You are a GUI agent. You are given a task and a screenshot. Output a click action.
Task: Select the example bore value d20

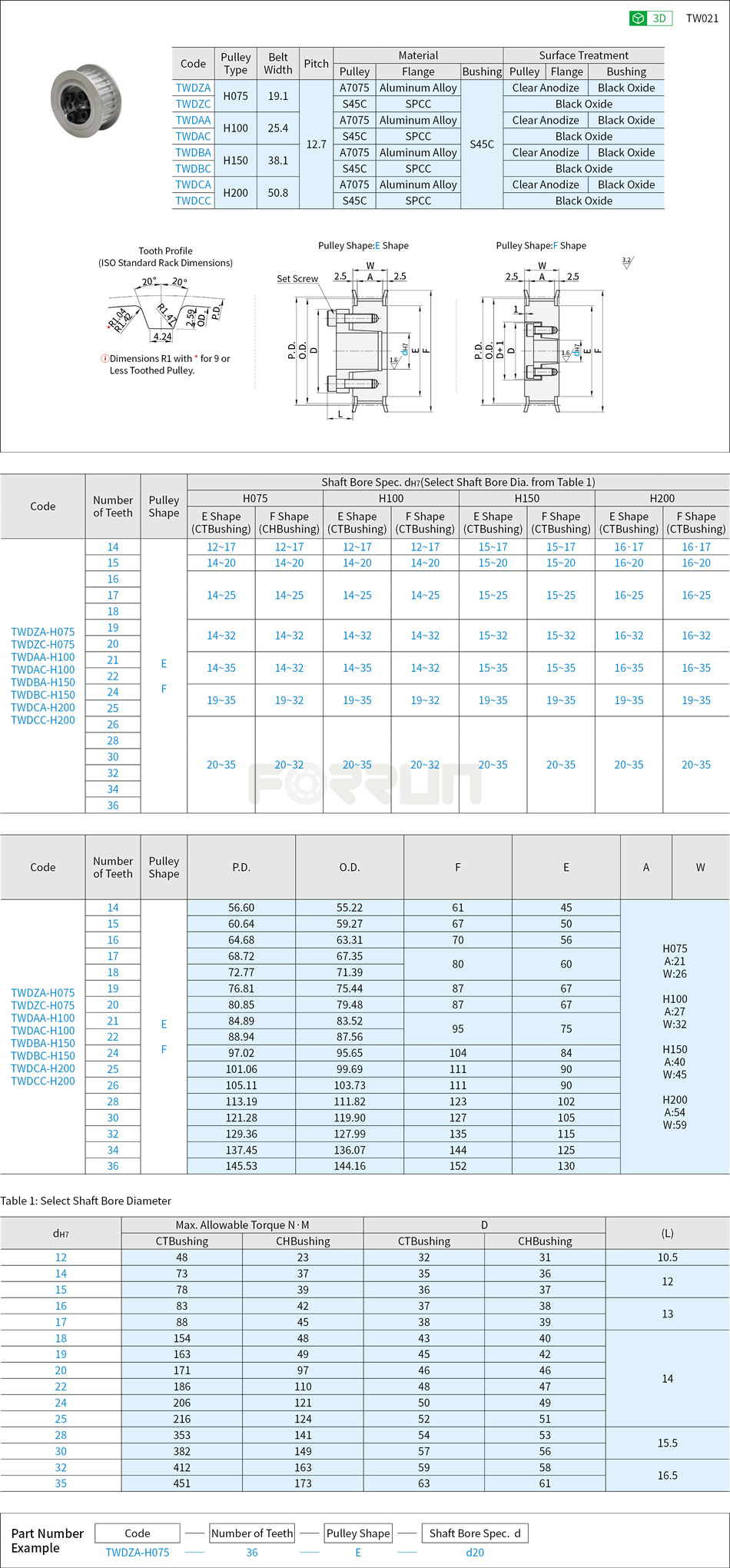pyautogui.click(x=475, y=1553)
